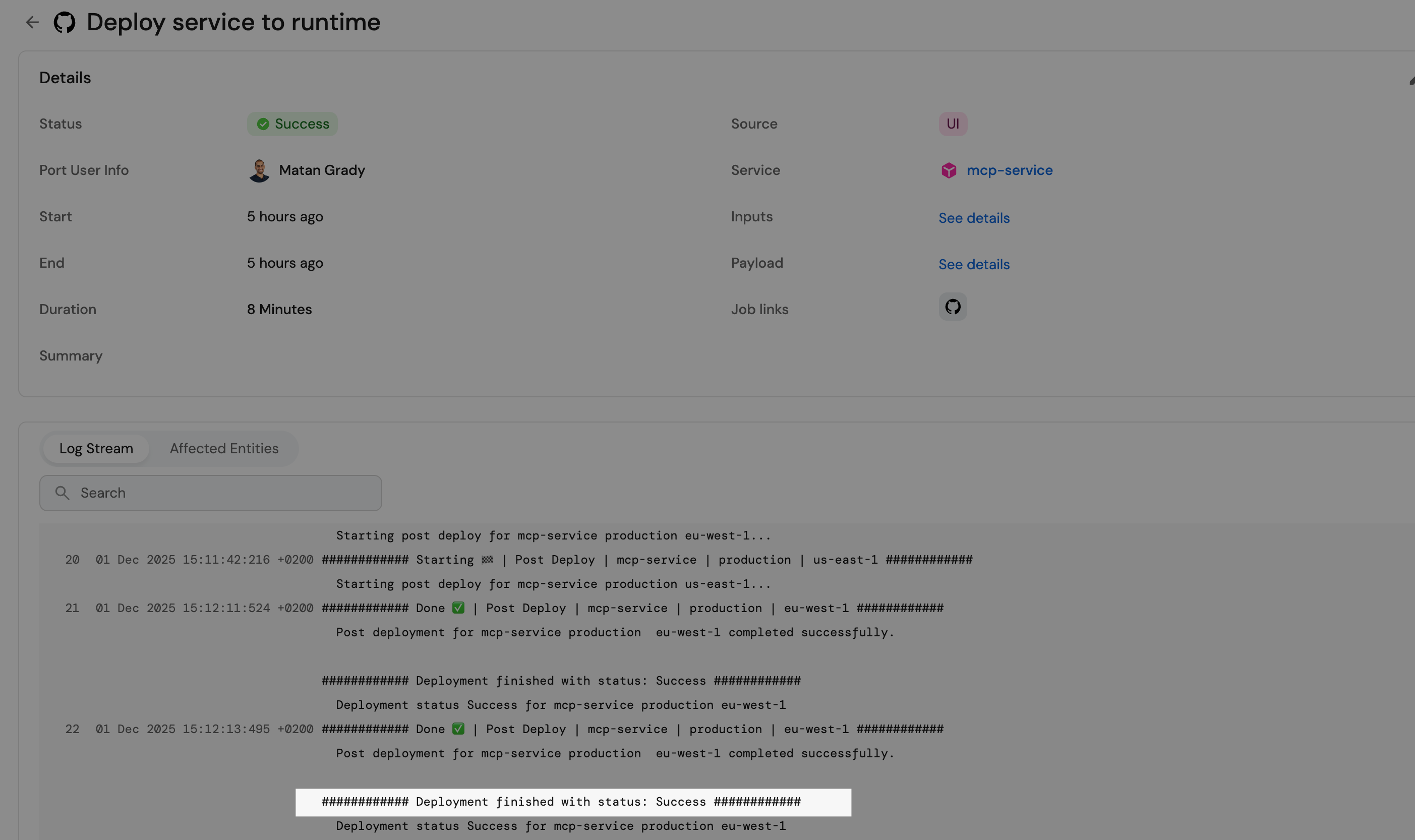Click the UI source badge
Viewport: 1415px width, 840px height.
(x=953, y=124)
